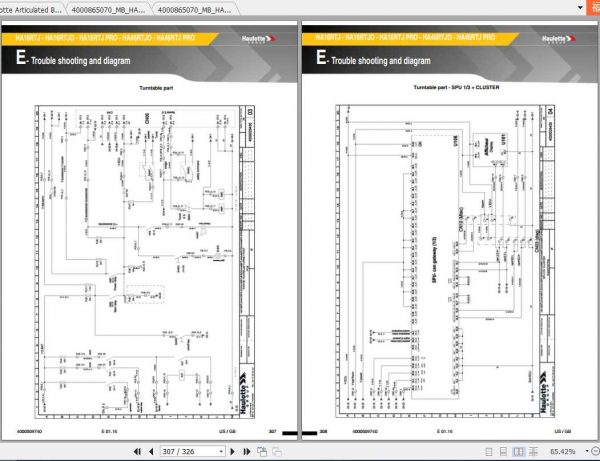600x461 pixels.
Task: Select the last 4000865070_MB_HA... tab
Action: (x=194, y=10)
